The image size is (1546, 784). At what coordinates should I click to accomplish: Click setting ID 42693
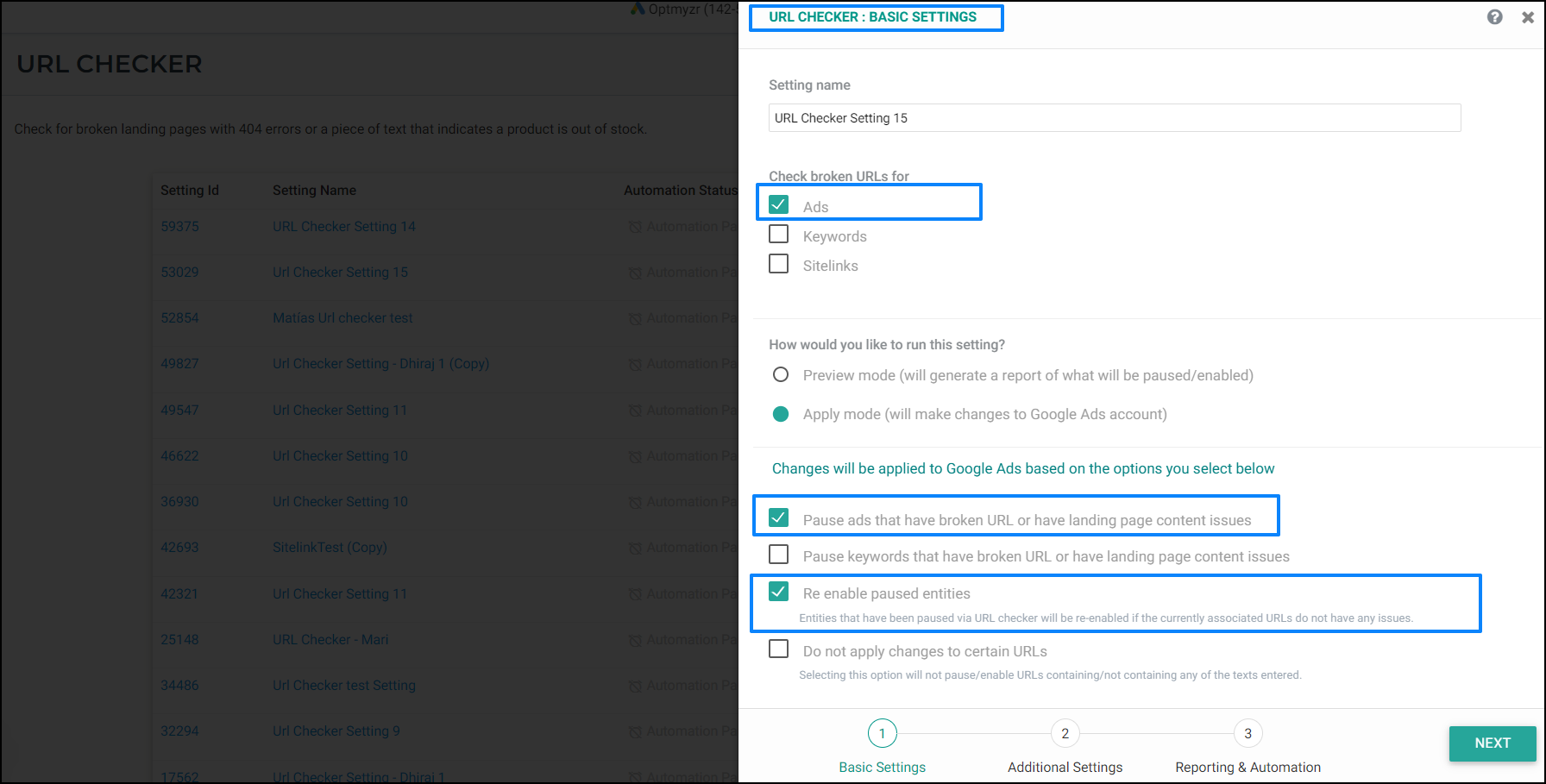click(179, 548)
